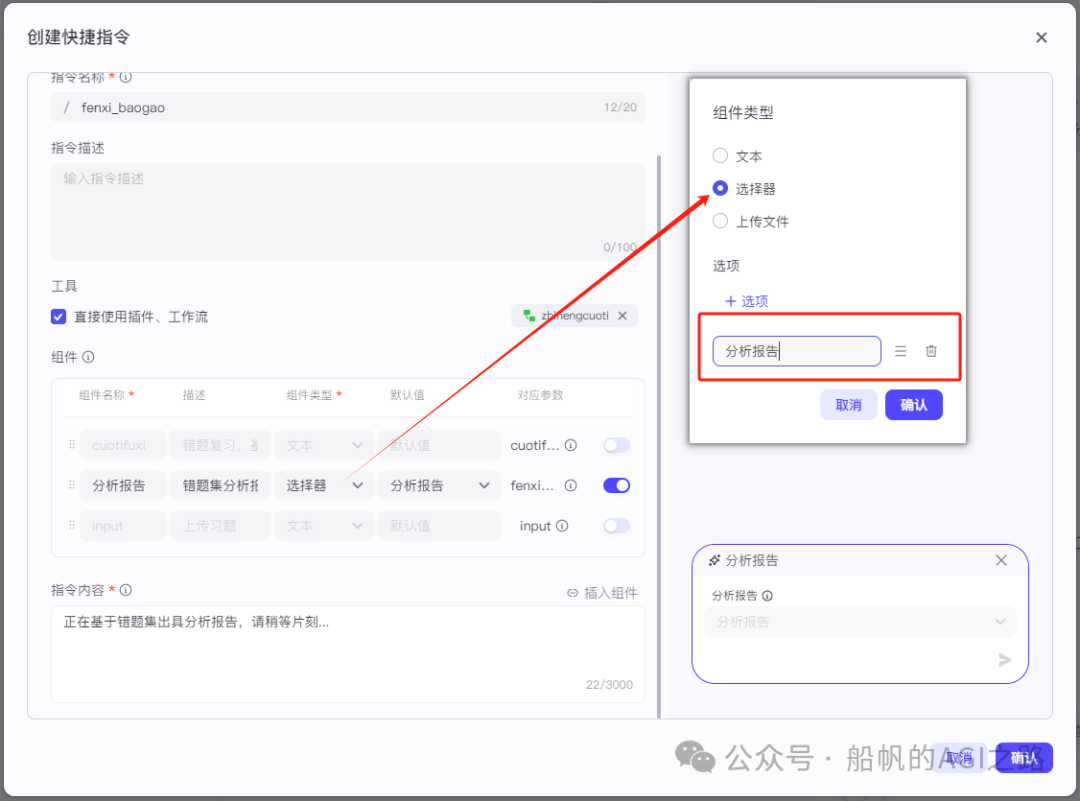Enable the input row toggle
This screenshot has width=1080, height=801.
616,526
